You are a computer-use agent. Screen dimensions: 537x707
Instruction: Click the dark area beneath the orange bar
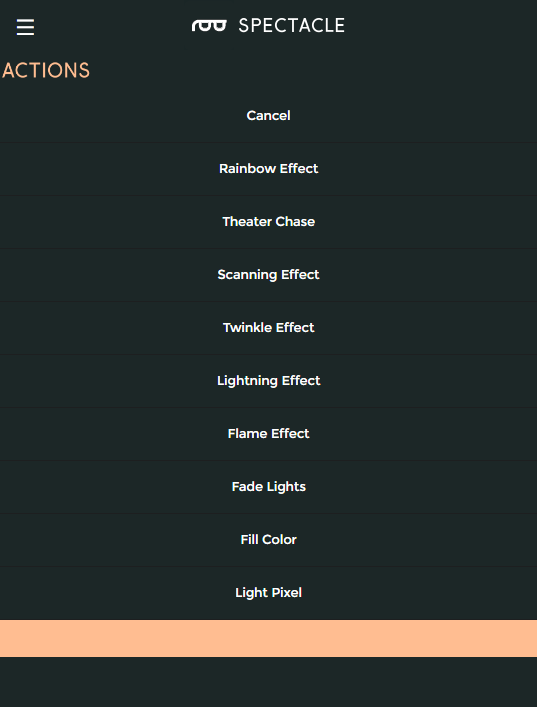coord(268,682)
